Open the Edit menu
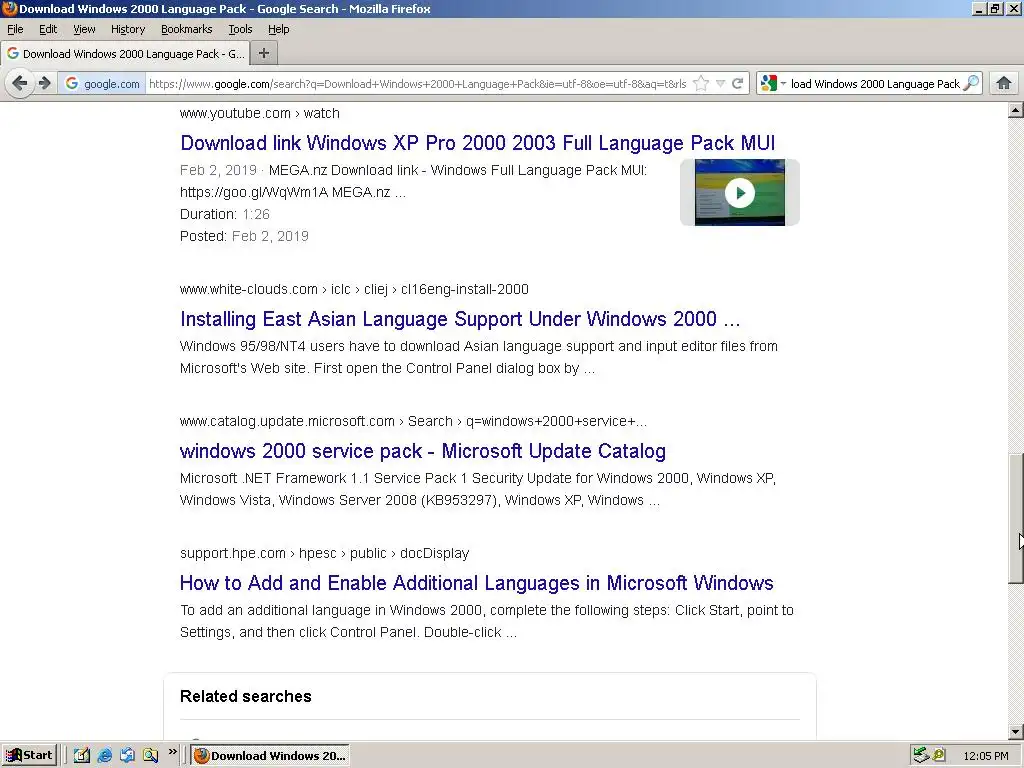Viewport: 1024px width, 768px height. (48, 29)
